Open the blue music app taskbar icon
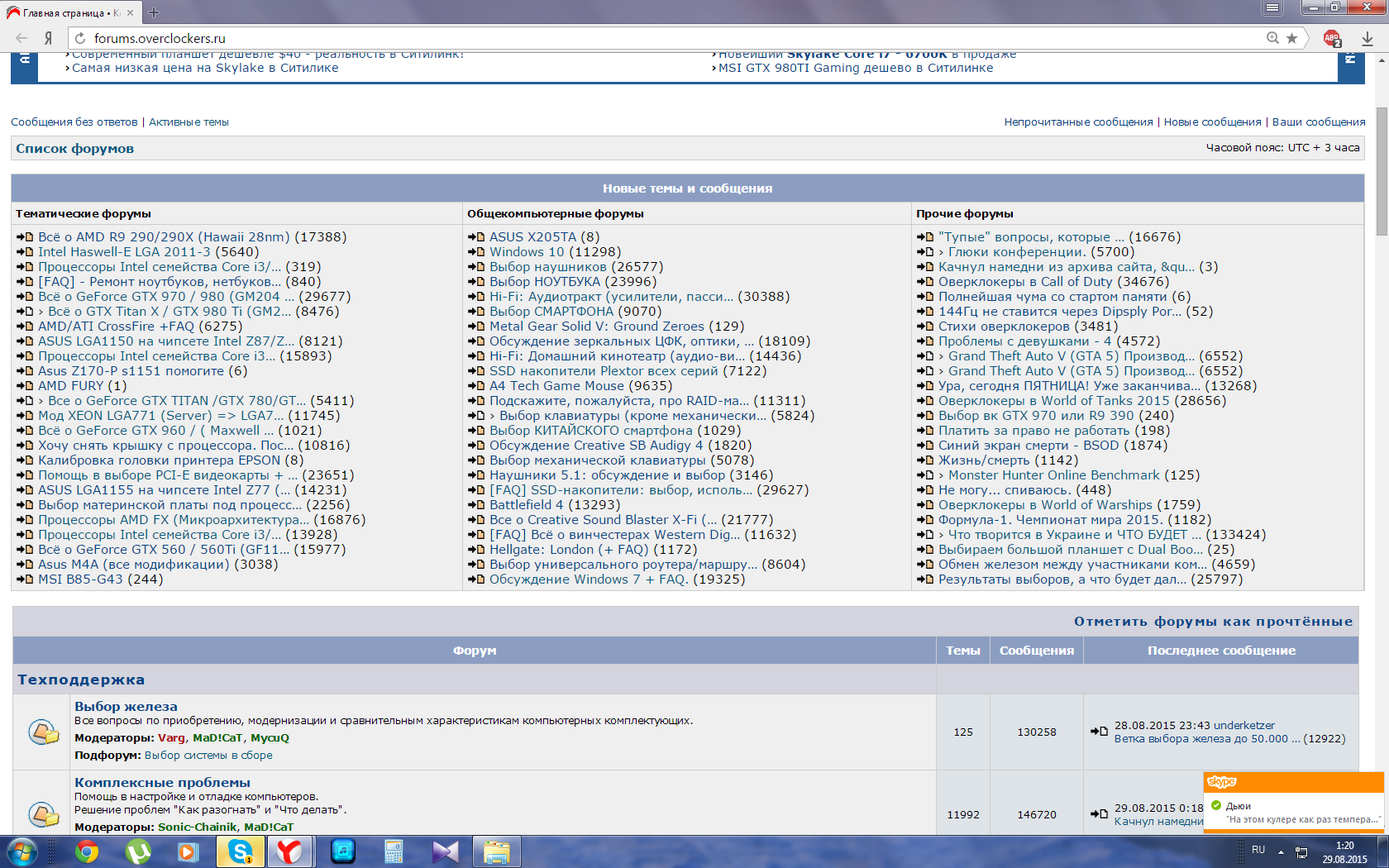The height and width of the screenshot is (868, 1389). coord(343,851)
